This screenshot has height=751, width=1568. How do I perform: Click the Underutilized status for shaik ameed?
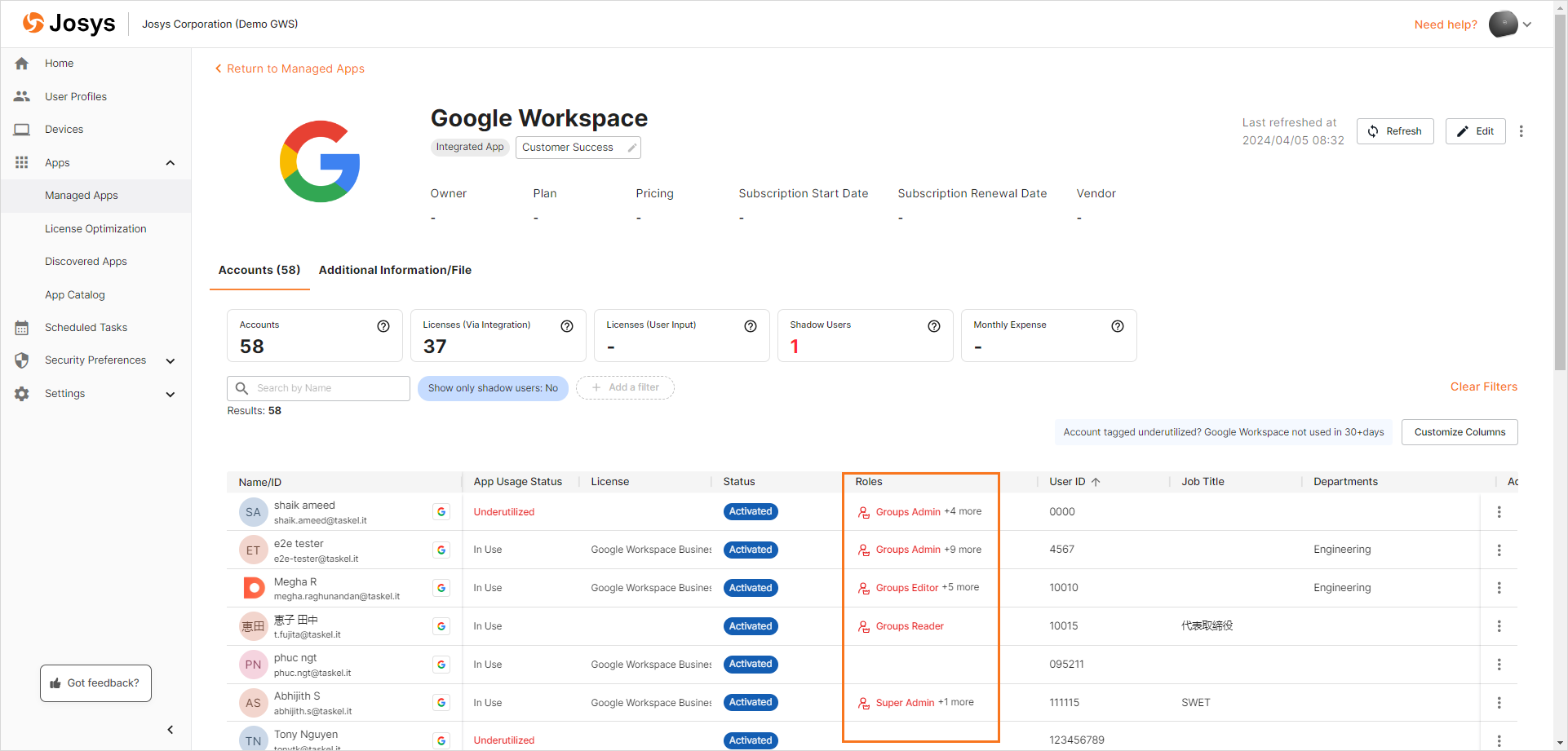504,512
